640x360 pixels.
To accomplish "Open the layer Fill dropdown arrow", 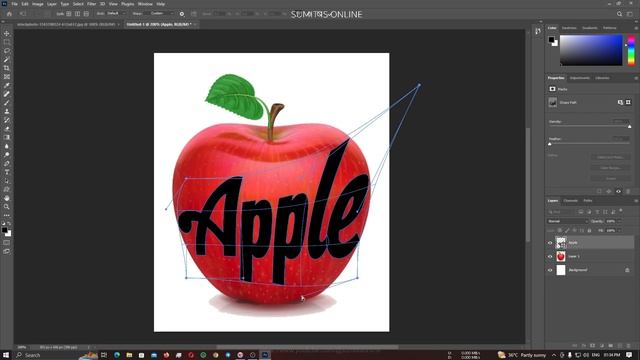I will click(x=619, y=231).
